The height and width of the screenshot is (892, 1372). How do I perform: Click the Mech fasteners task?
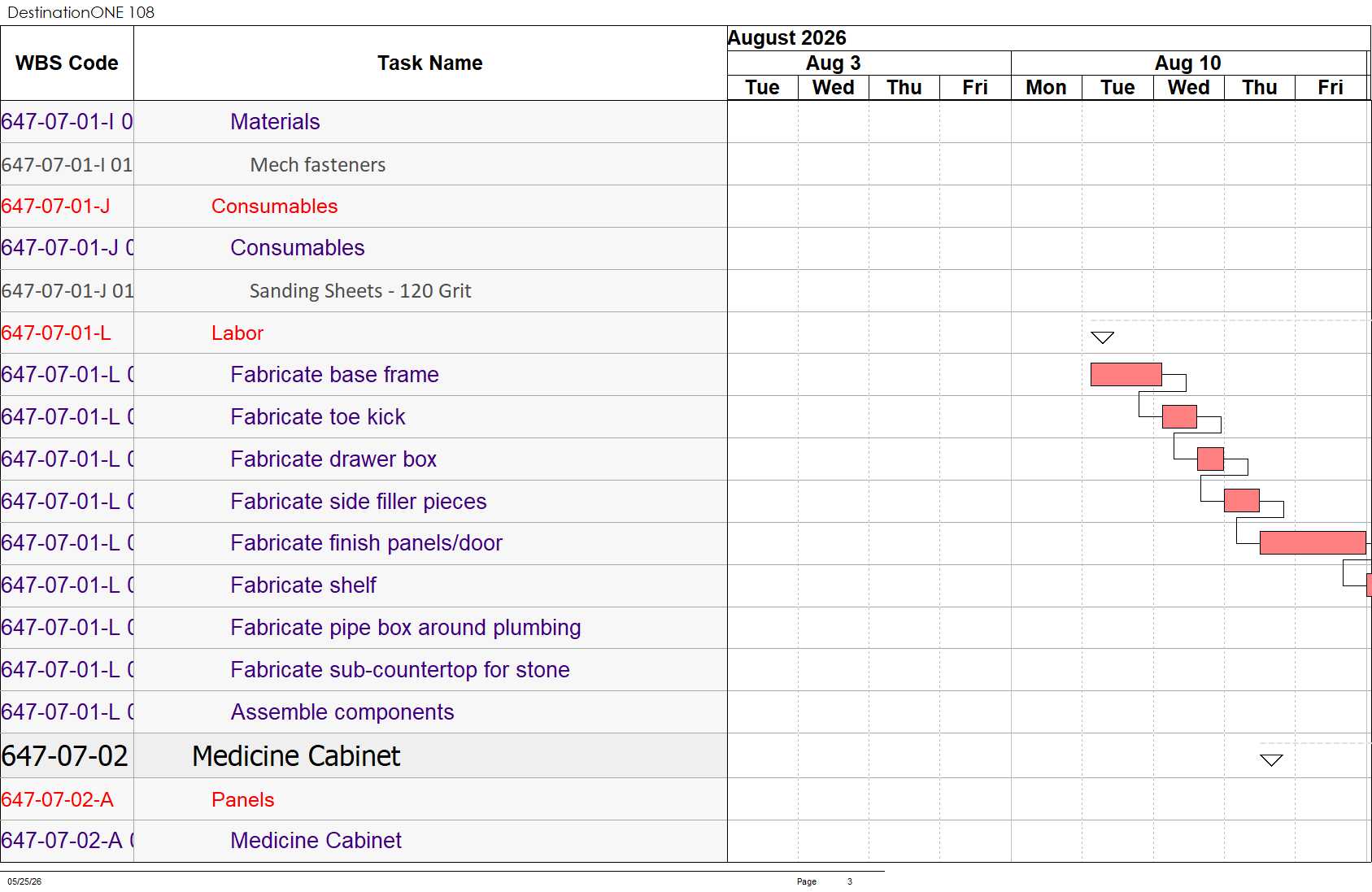tap(318, 165)
